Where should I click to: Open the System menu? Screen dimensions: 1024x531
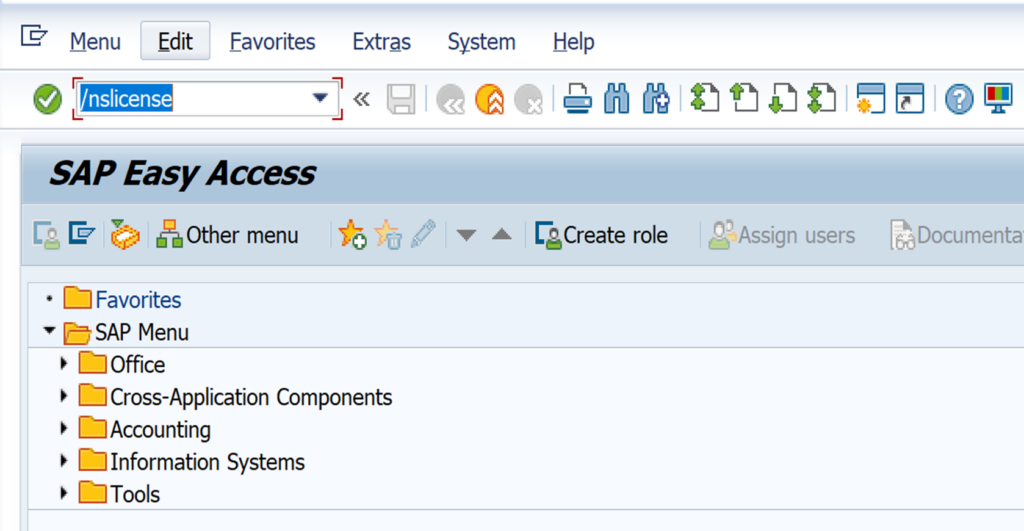point(481,42)
